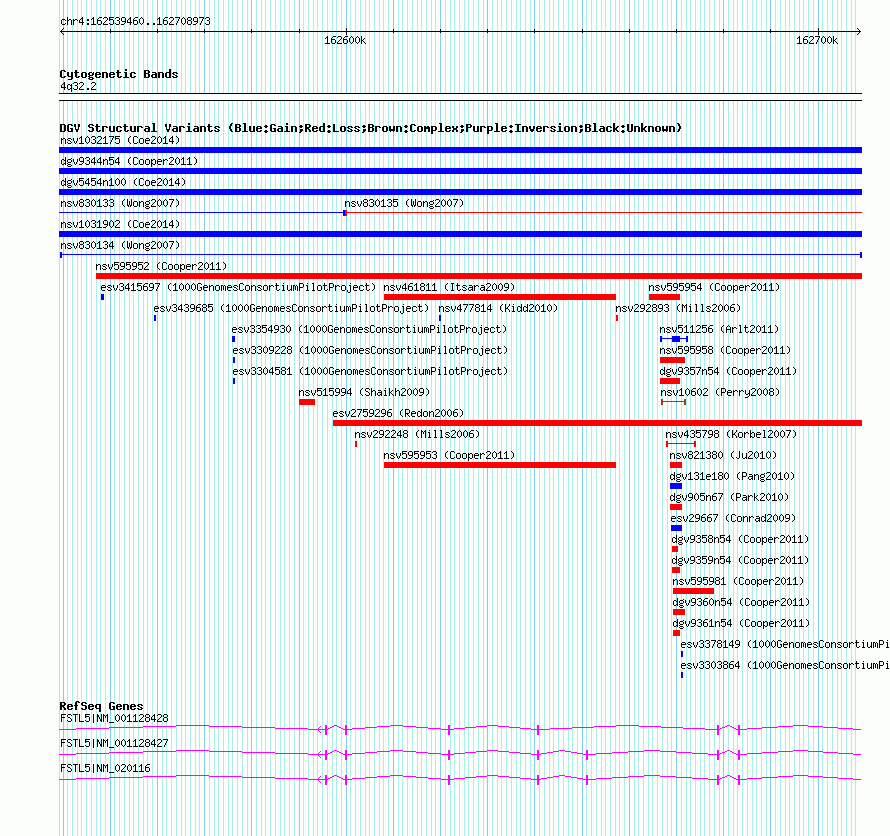Select esv29667 (Conrad2009) label
This screenshot has width=890, height=836.
(733, 518)
